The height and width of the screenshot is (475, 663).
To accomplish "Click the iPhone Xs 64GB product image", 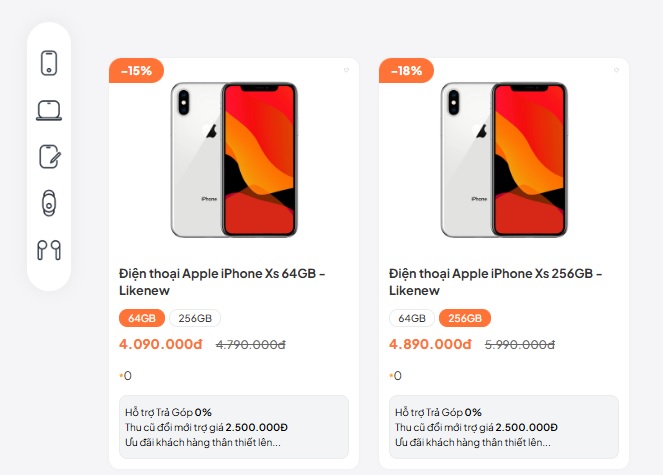I will [x=234, y=160].
